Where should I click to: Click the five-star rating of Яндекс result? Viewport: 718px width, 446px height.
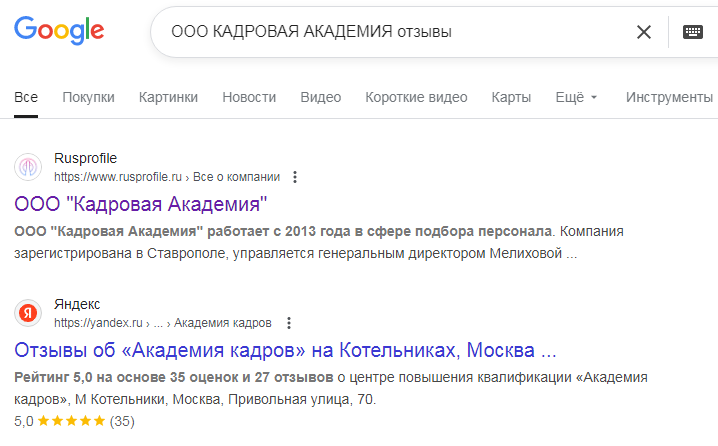click(x=71, y=421)
